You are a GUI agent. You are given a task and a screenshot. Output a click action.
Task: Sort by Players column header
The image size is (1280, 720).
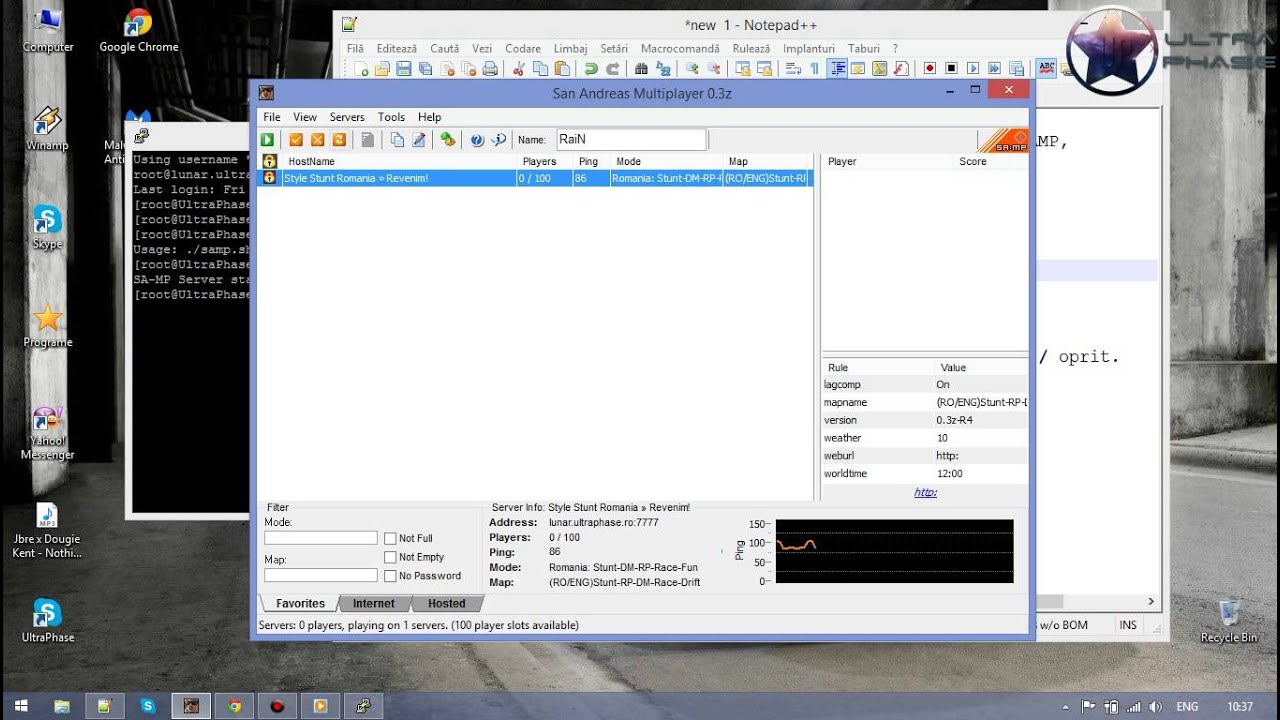546,161
